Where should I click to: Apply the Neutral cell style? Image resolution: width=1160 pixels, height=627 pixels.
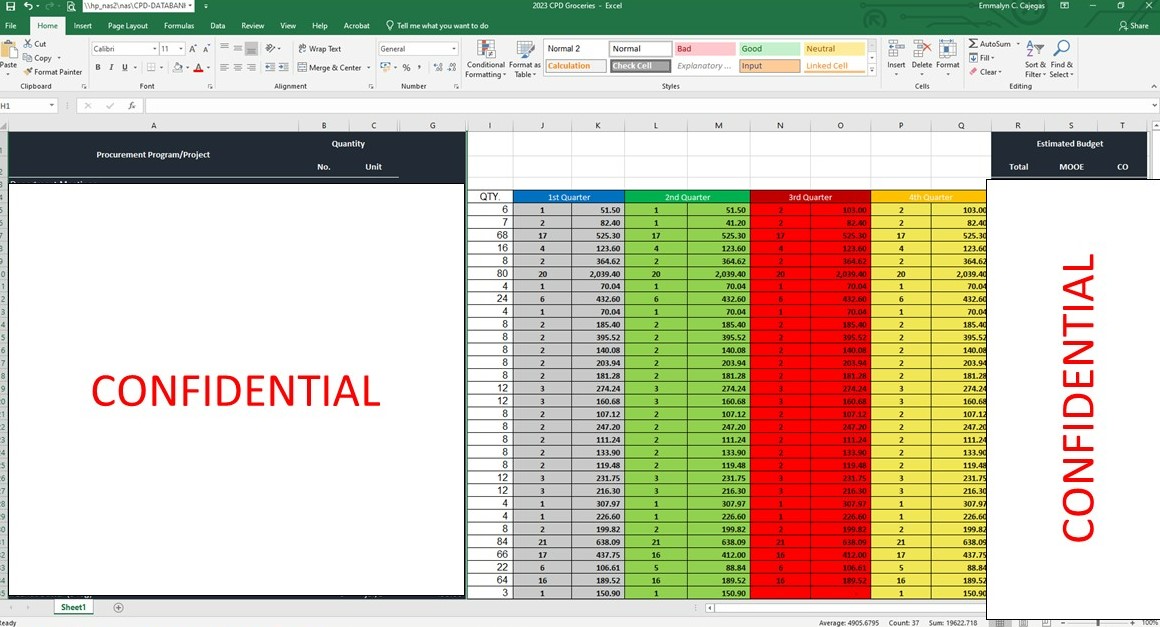833,49
